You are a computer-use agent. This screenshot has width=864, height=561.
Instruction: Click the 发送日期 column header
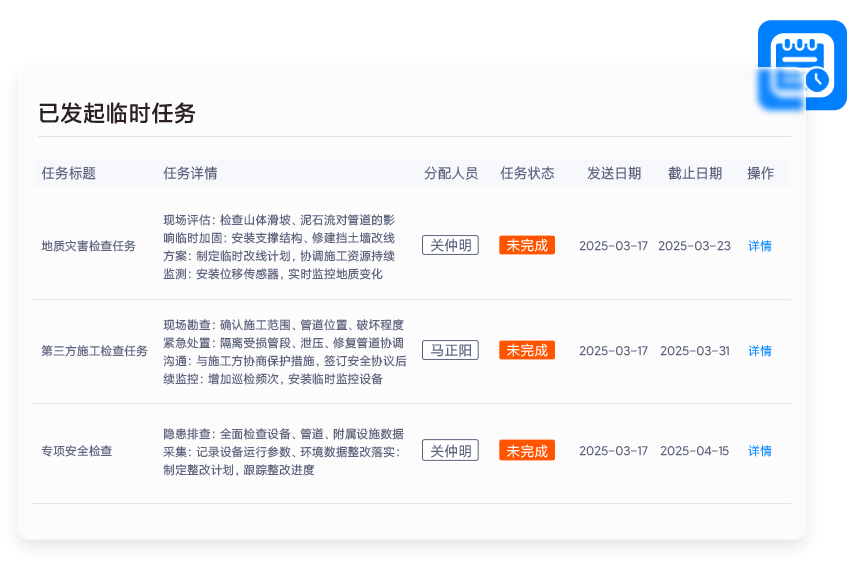pyautogui.click(x=614, y=173)
